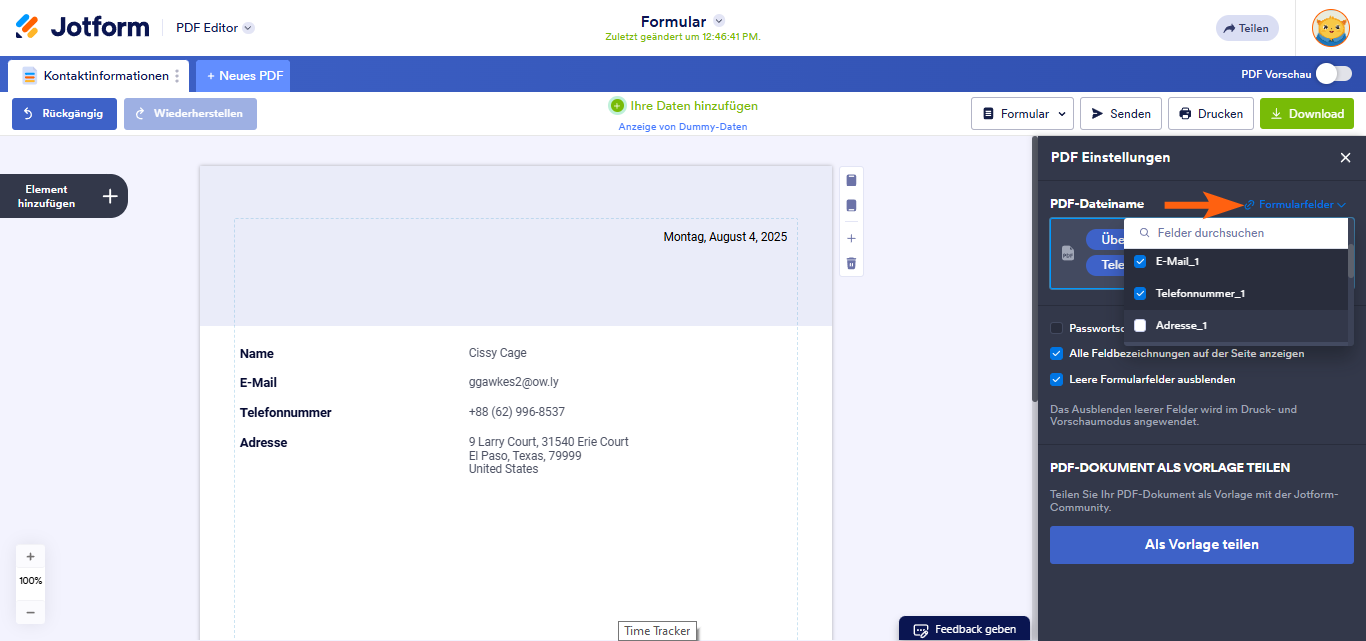The width and height of the screenshot is (1366, 641).
Task: Select the E-Mail field label on page
Action: click(x=258, y=383)
